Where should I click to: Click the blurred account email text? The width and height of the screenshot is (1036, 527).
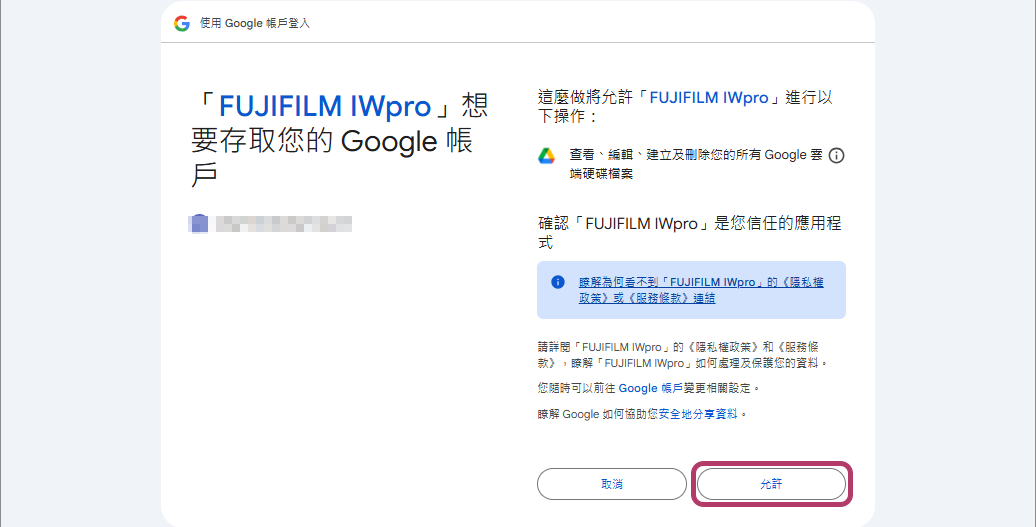coord(284,224)
